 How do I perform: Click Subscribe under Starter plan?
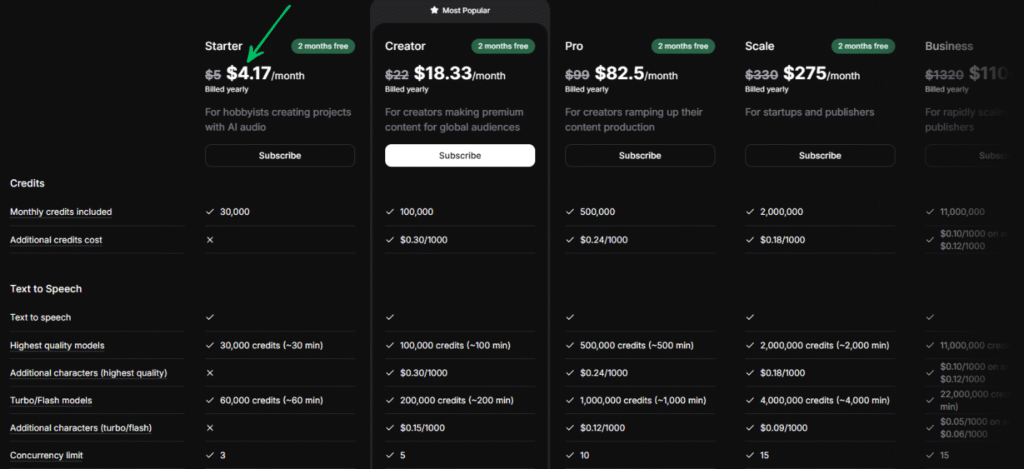click(280, 155)
